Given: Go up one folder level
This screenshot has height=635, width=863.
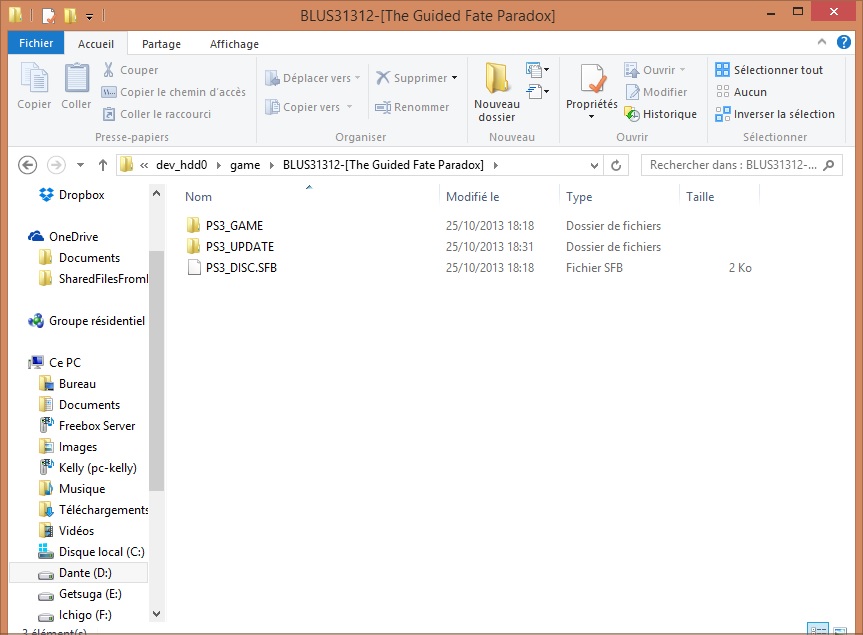Looking at the screenshot, I should (102, 165).
